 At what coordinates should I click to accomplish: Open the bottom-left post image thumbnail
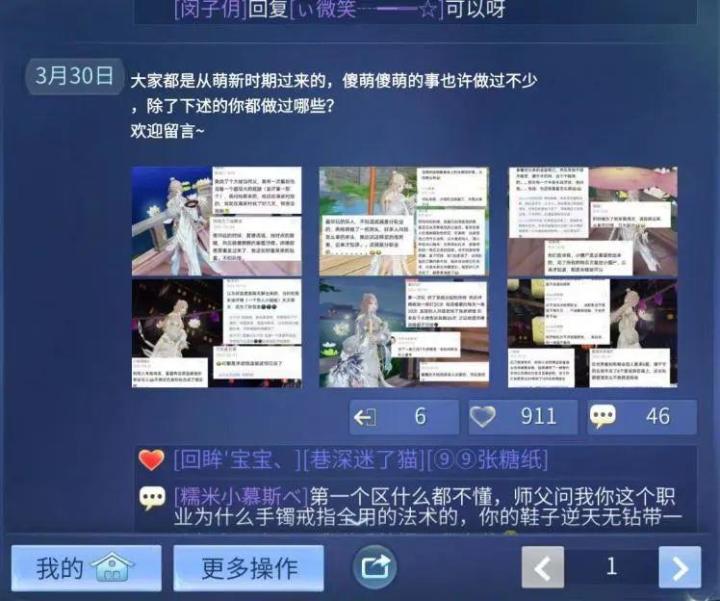coord(217,333)
